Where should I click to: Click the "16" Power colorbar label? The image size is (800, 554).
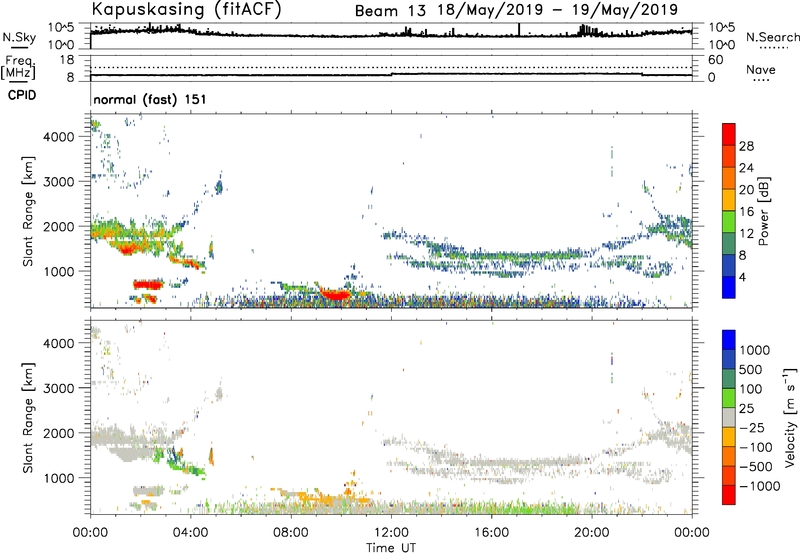click(746, 212)
